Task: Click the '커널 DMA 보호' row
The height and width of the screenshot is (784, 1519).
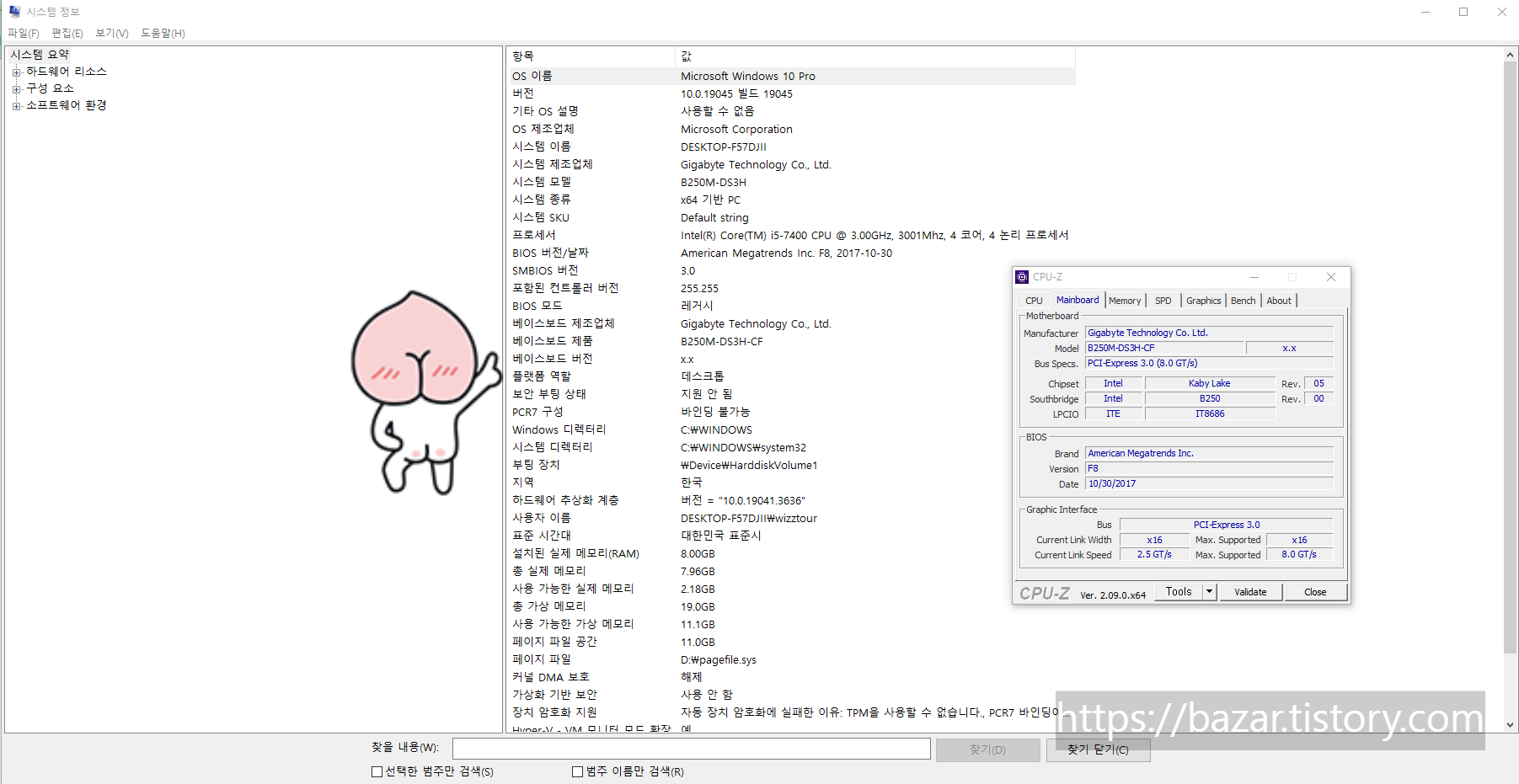Action: (791, 677)
